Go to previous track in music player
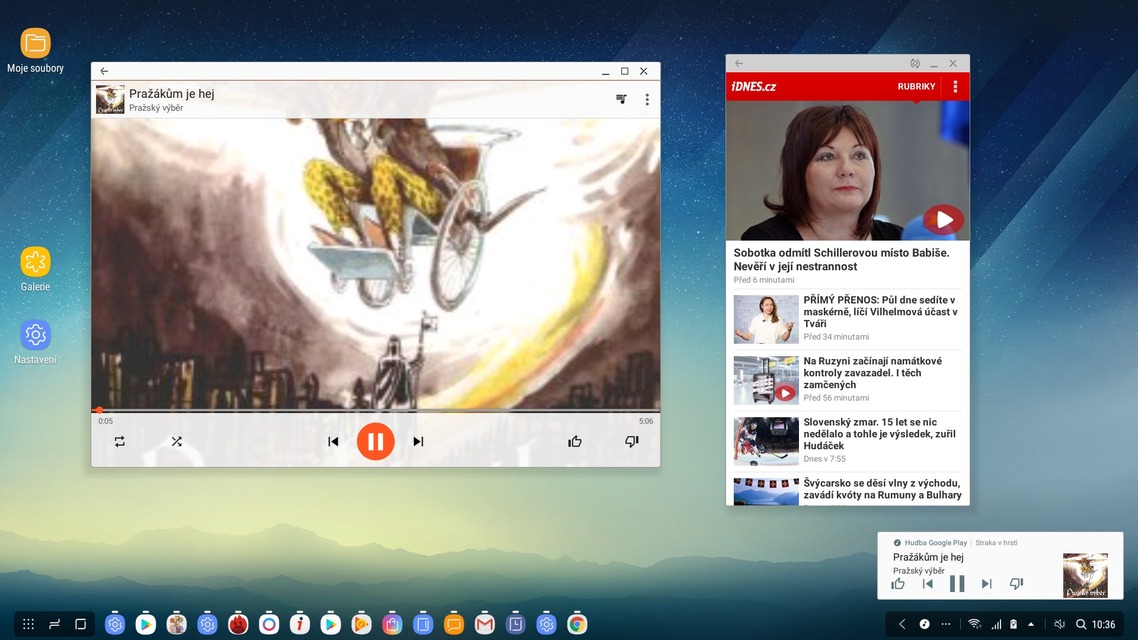The height and width of the screenshot is (640, 1138). (x=333, y=442)
